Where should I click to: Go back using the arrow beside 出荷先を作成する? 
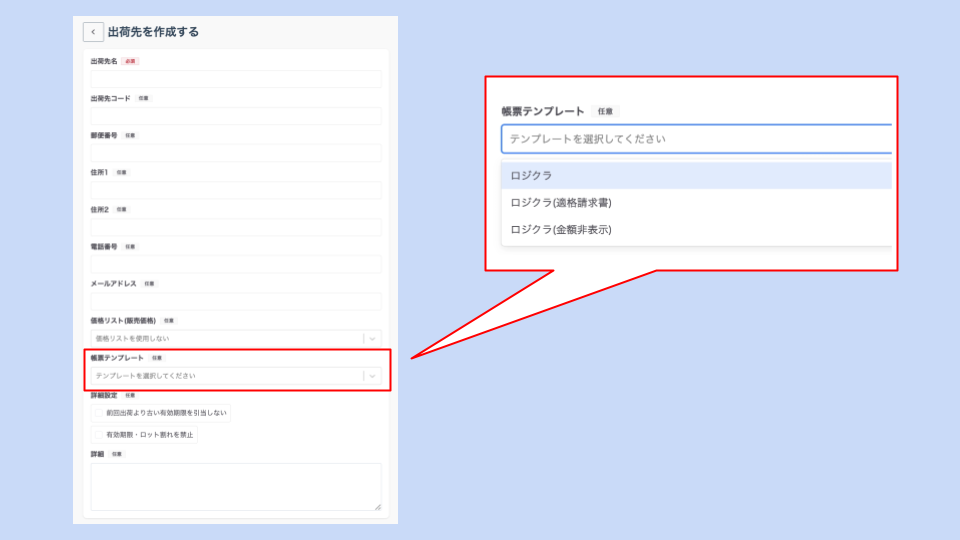pyautogui.click(x=93, y=32)
